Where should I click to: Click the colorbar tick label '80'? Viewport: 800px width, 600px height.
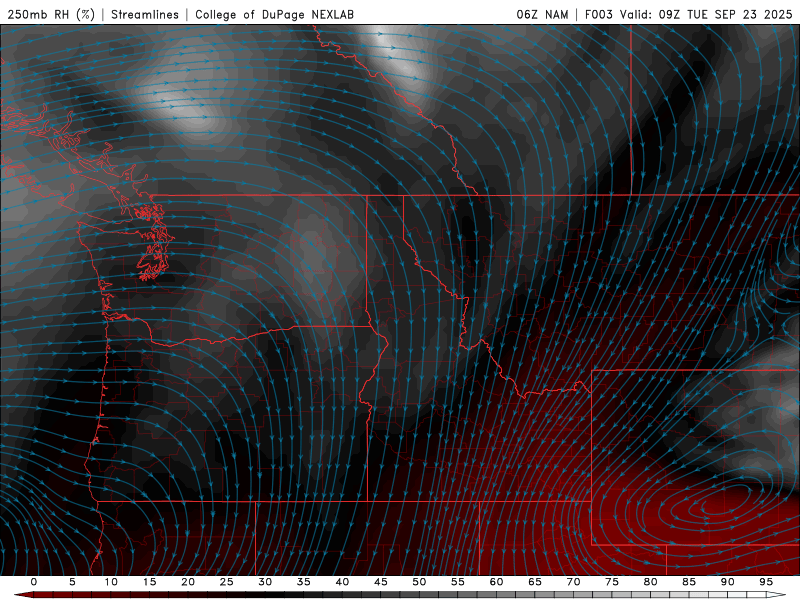[x=651, y=582]
